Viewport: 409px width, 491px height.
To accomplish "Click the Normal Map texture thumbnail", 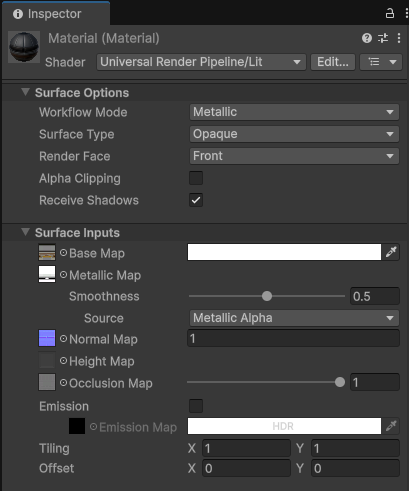I will pyautogui.click(x=47, y=338).
